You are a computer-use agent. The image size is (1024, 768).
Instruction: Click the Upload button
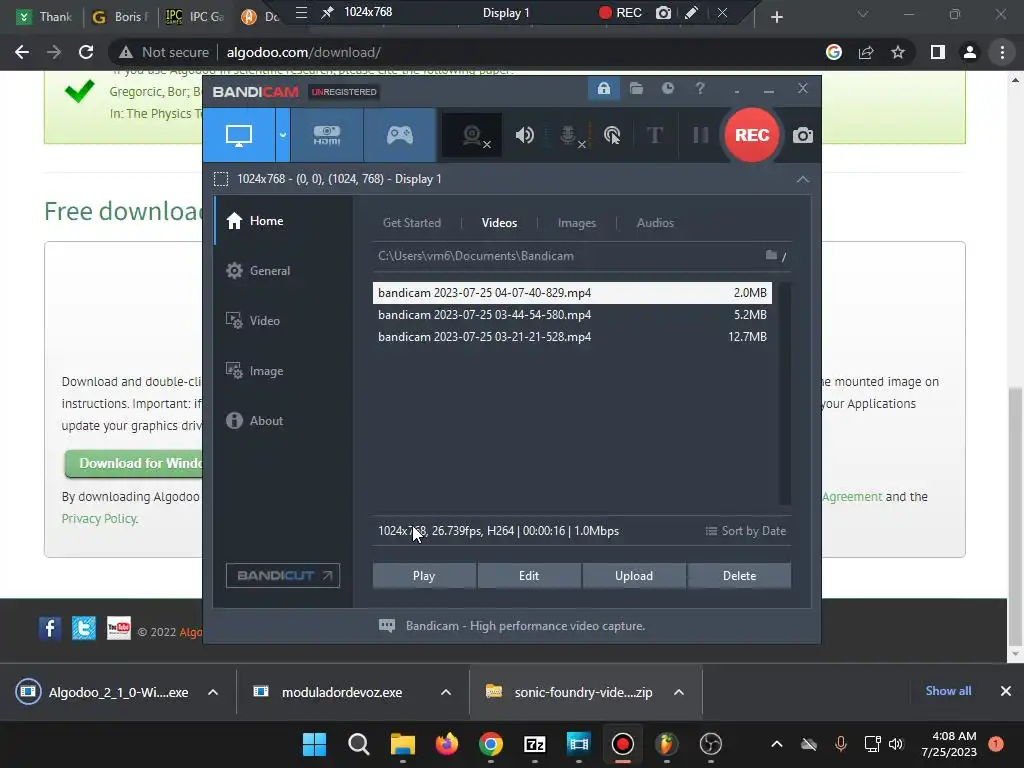coord(633,576)
